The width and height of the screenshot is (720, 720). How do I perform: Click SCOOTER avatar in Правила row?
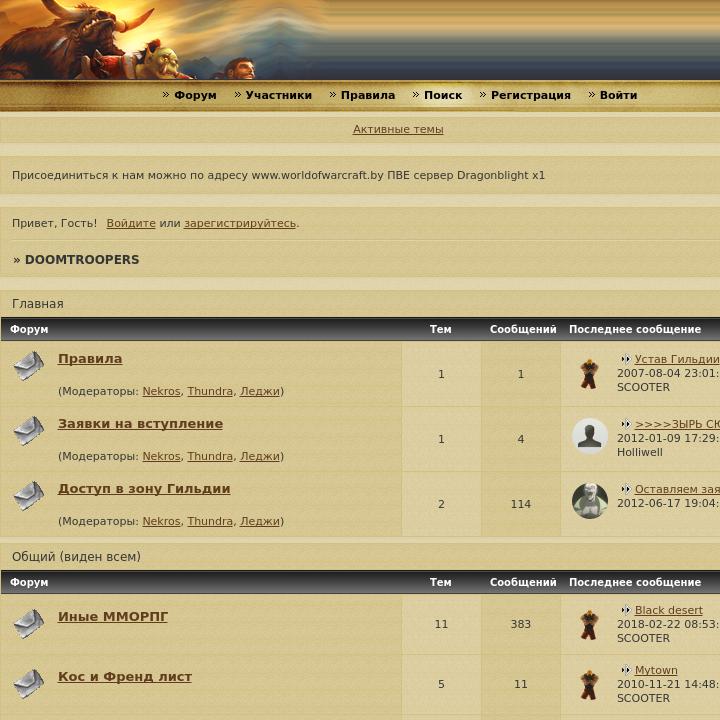coord(589,374)
